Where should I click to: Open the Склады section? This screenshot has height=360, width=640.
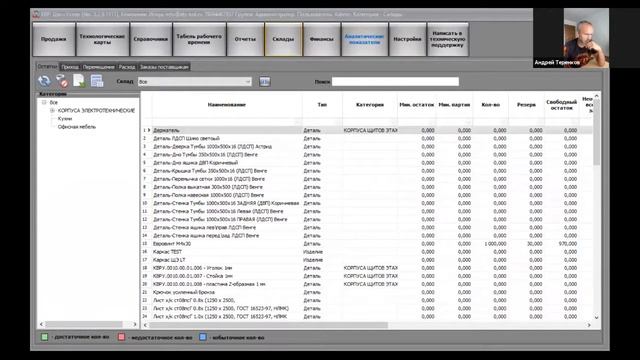click(x=283, y=39)
